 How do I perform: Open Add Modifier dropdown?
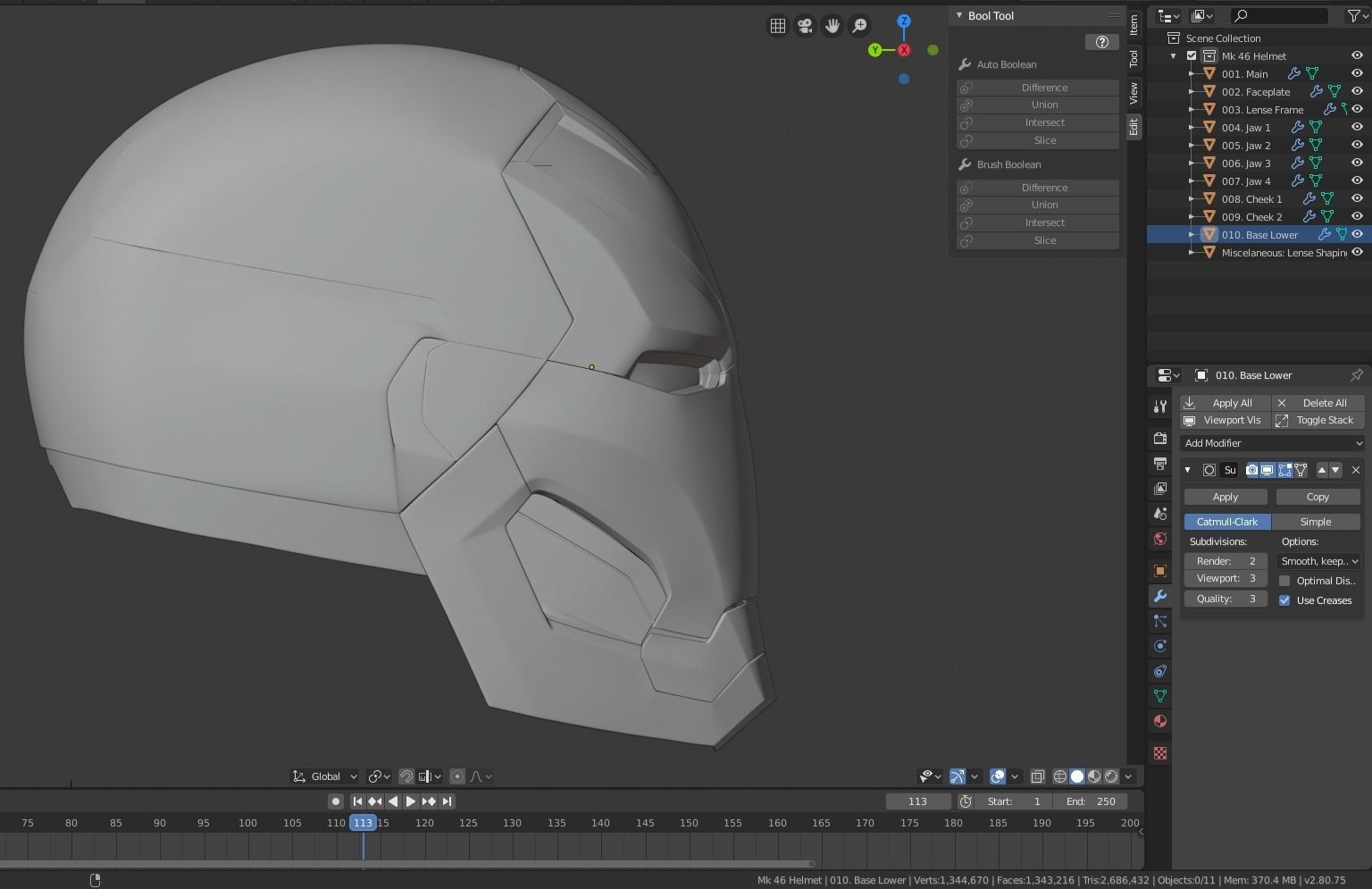[x=1272, y=443]
